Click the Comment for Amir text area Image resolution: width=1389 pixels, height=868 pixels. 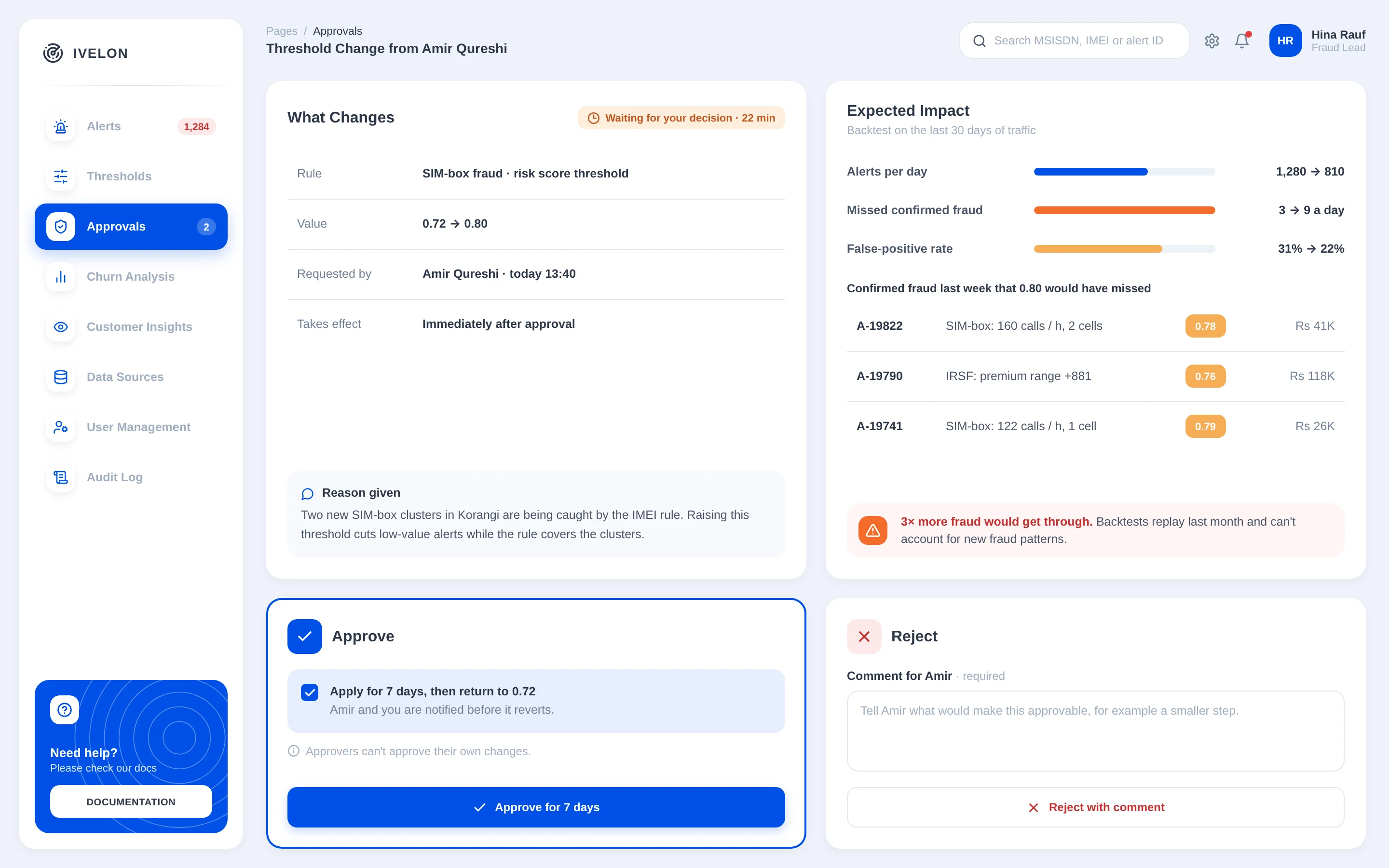[1095, 731]
